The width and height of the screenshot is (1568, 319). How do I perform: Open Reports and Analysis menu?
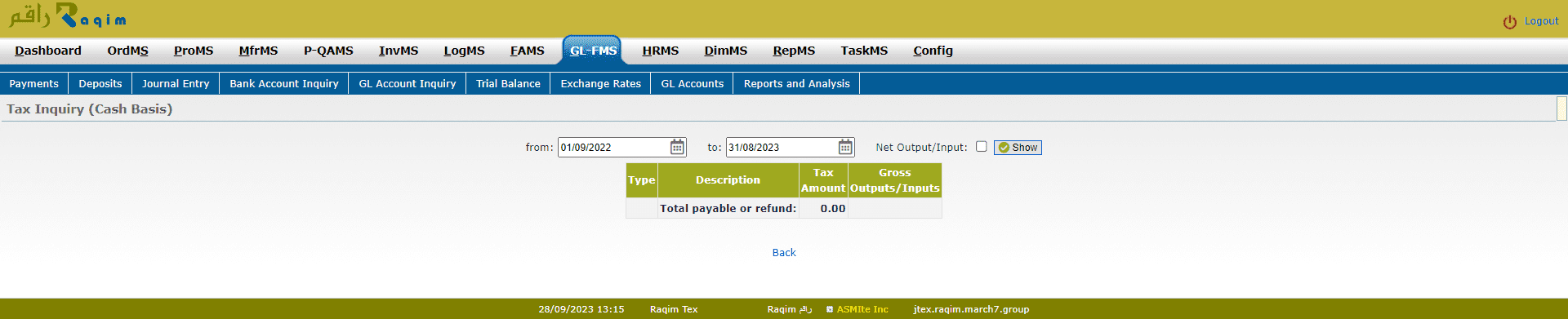click(796, 83)
